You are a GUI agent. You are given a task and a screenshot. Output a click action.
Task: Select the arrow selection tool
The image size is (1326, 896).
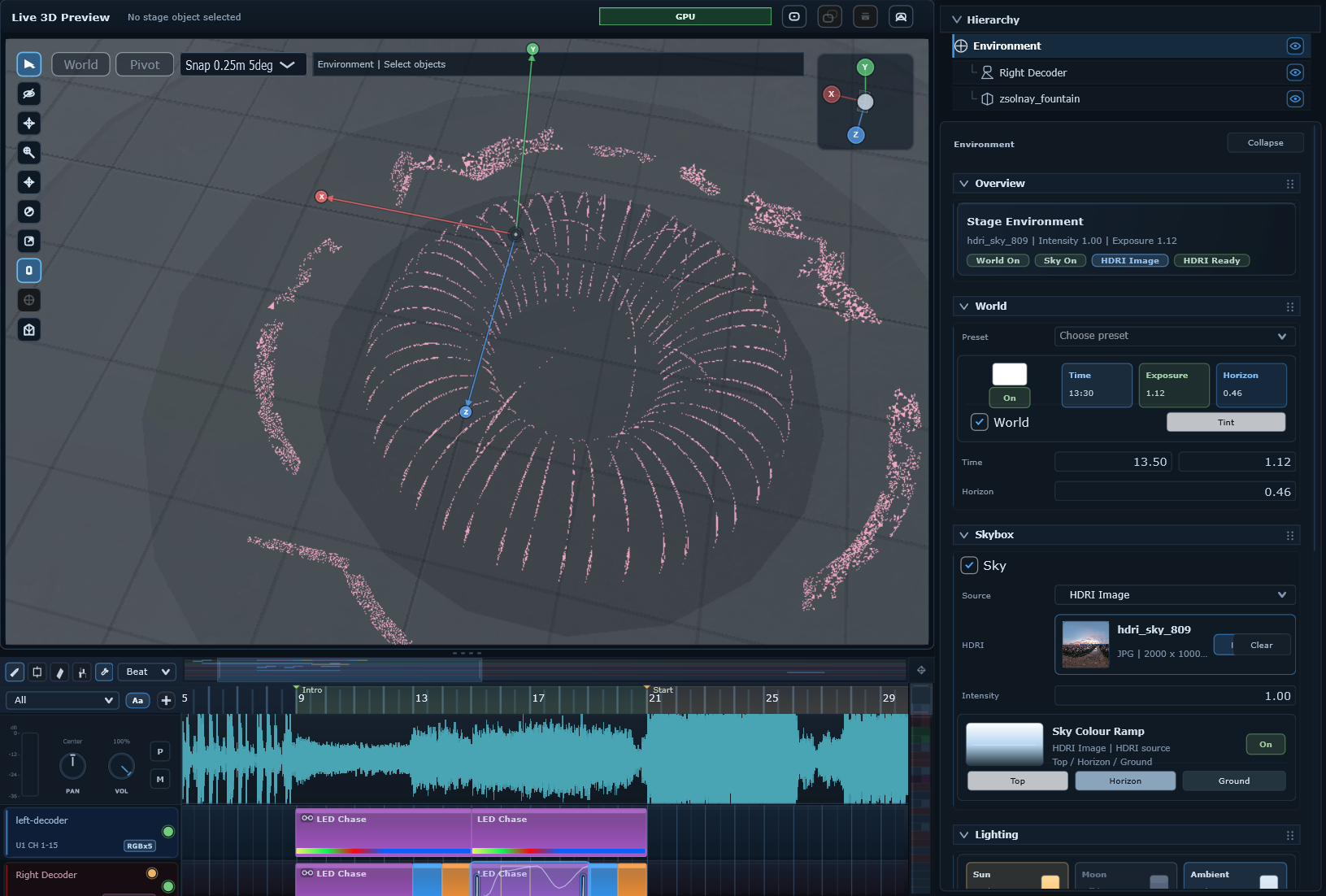29,64
